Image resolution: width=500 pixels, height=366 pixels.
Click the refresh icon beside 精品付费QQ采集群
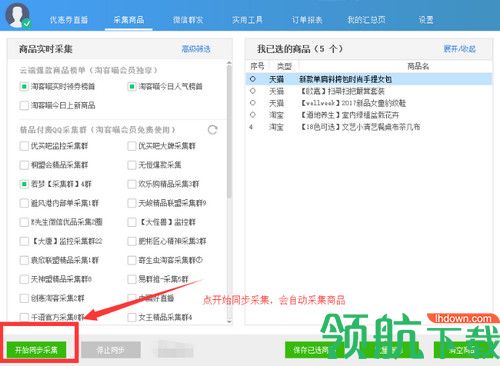pos(213,130)
